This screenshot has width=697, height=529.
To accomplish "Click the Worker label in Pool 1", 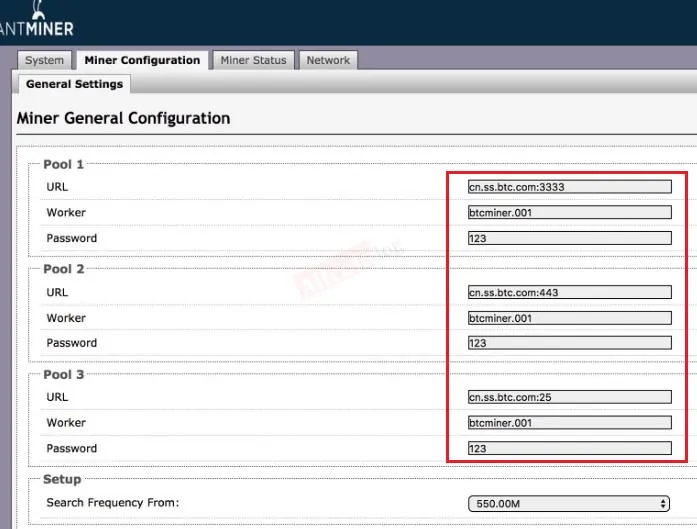I will tap(66, 212).
